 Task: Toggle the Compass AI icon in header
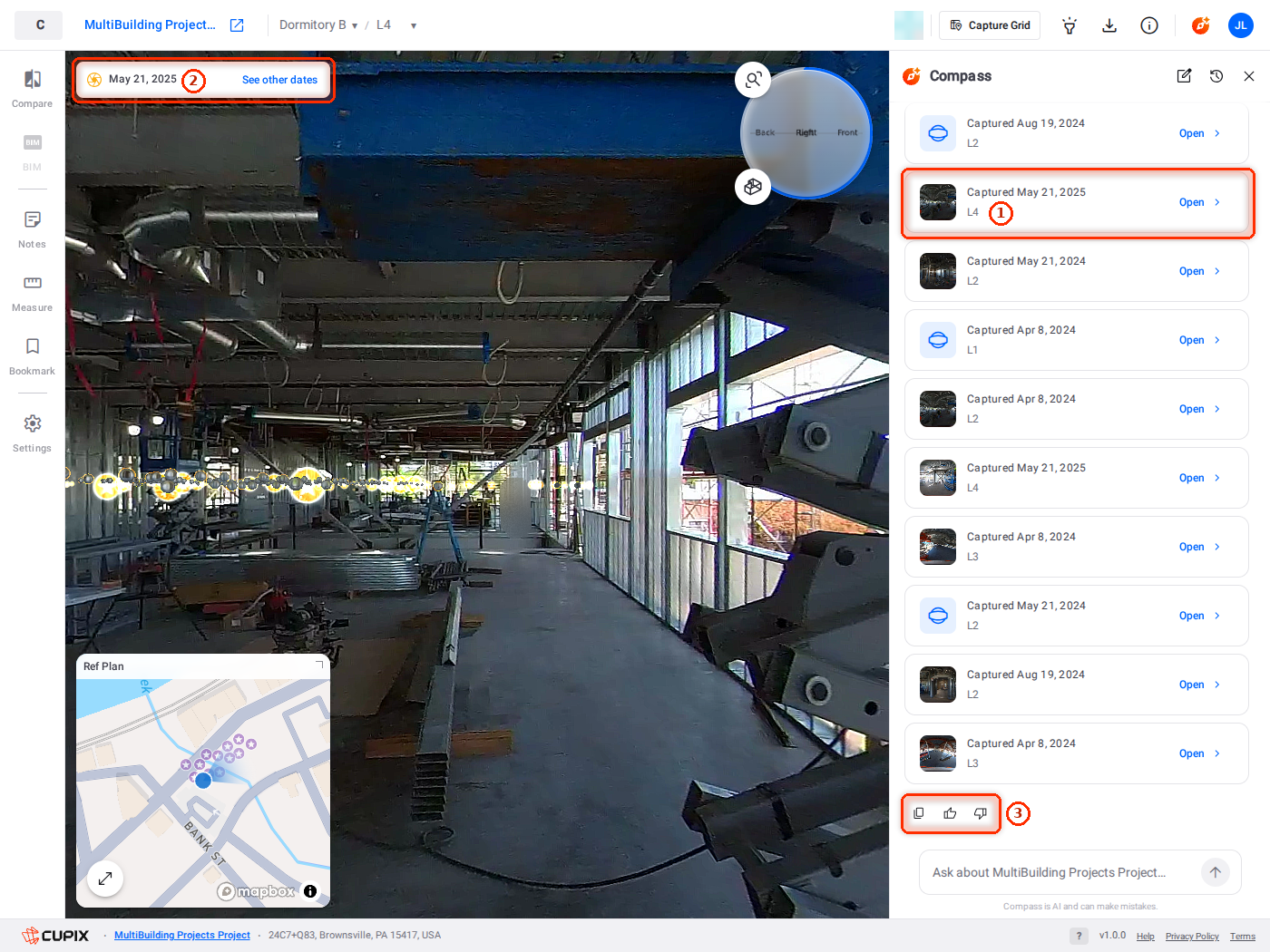[x=1200, y=25]
